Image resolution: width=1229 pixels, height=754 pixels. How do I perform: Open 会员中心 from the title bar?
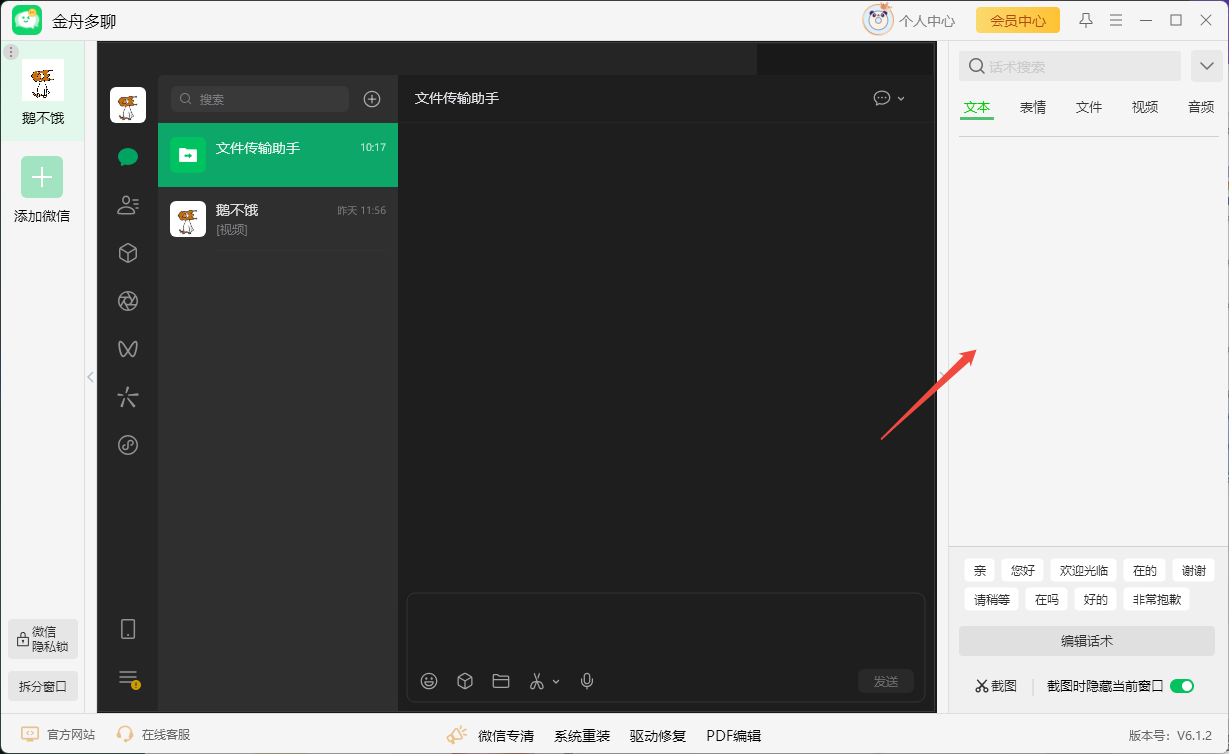coord(1017,19)
